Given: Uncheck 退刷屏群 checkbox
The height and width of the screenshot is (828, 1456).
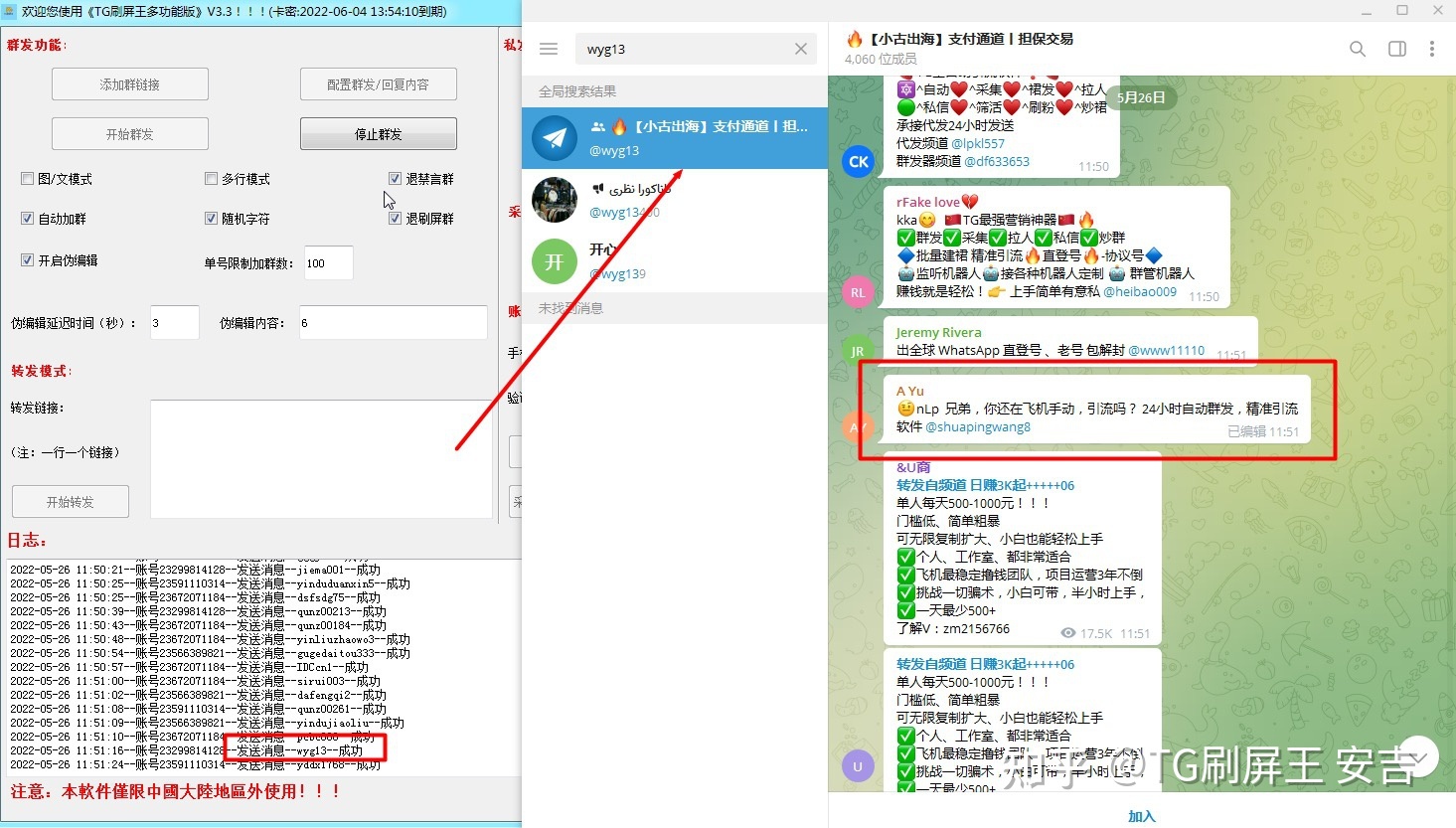Looking at the screenshot, I should coord(395,219).
